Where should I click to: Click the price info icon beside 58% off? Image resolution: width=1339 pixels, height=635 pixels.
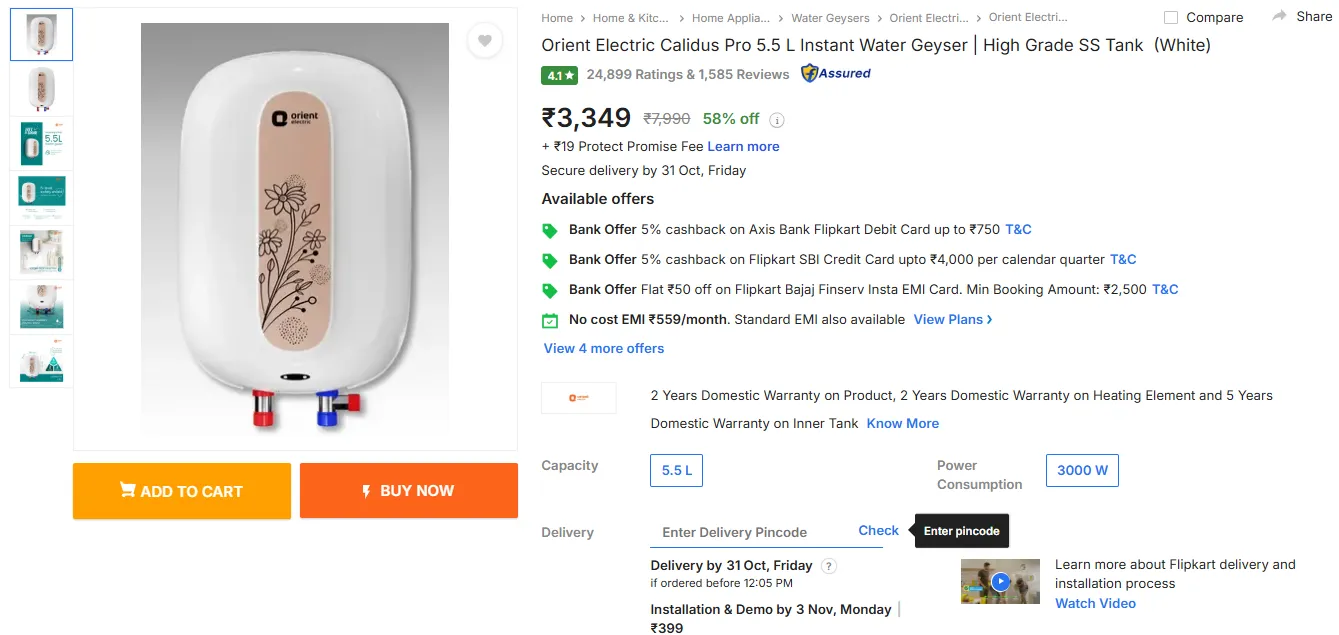pos(777,120)
